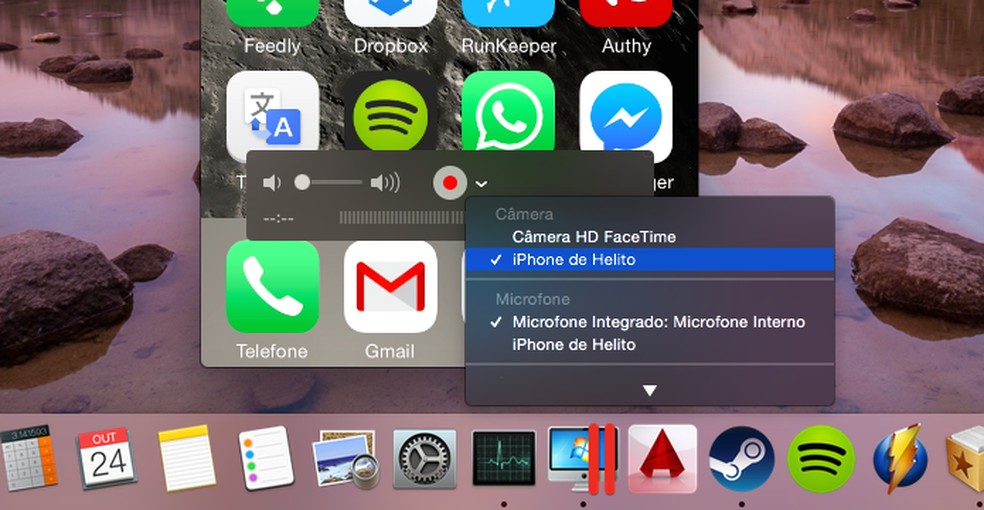This screenshot has height=510, width=984.
Task: Open Authy app on the iPhone screen
Action: pyautogui.click(x=626, y=14)
